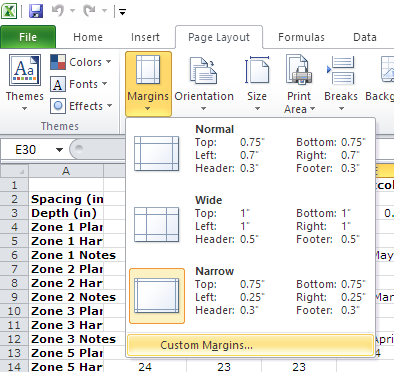Switch to the Formulas tab
394x372 pixels.
[301, 37]
